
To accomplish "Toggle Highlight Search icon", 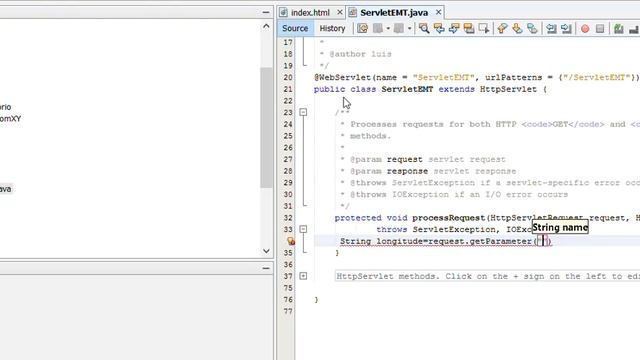I will [469, 28].
